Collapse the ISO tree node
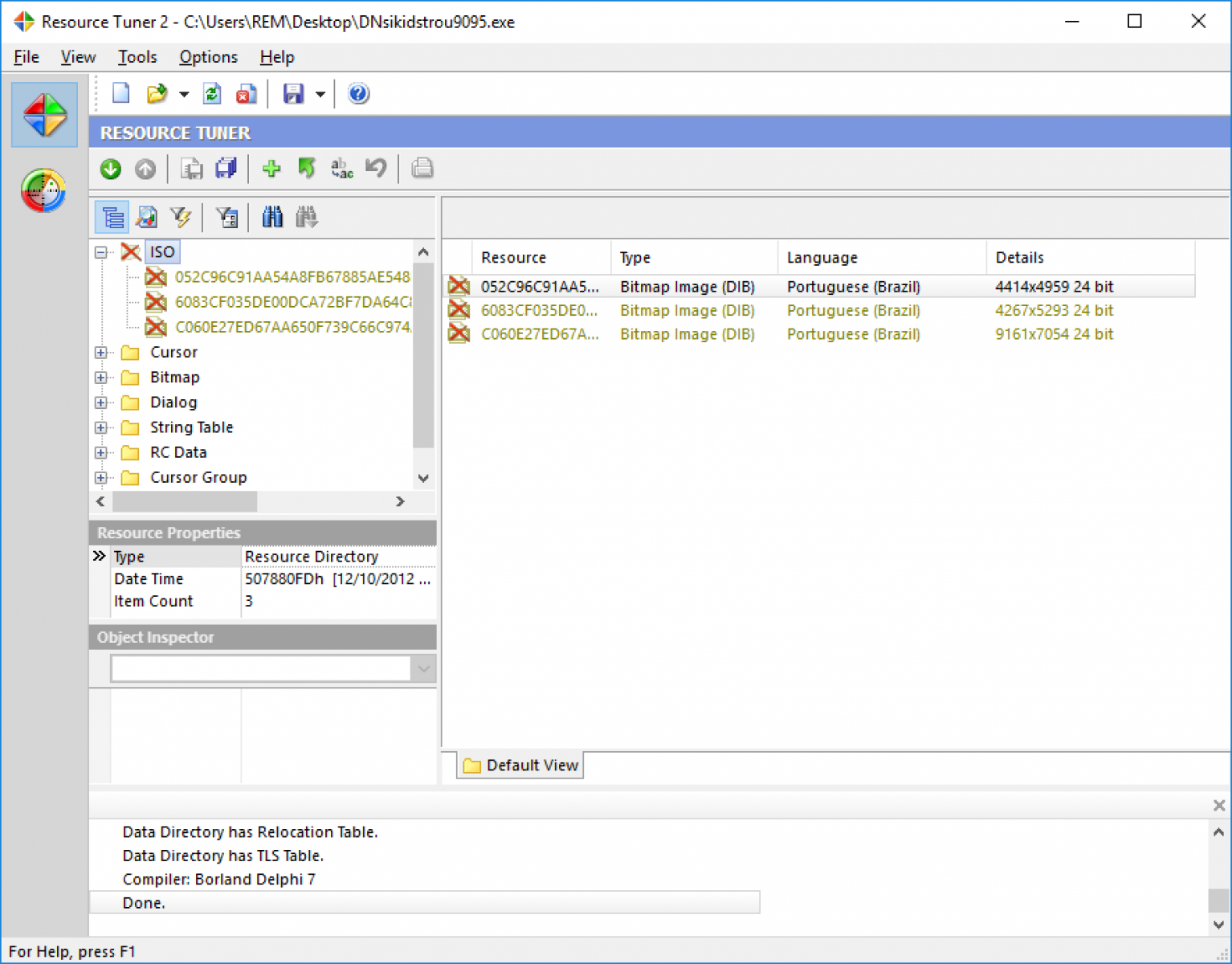 pyautogui.click(x=101, y=252)
